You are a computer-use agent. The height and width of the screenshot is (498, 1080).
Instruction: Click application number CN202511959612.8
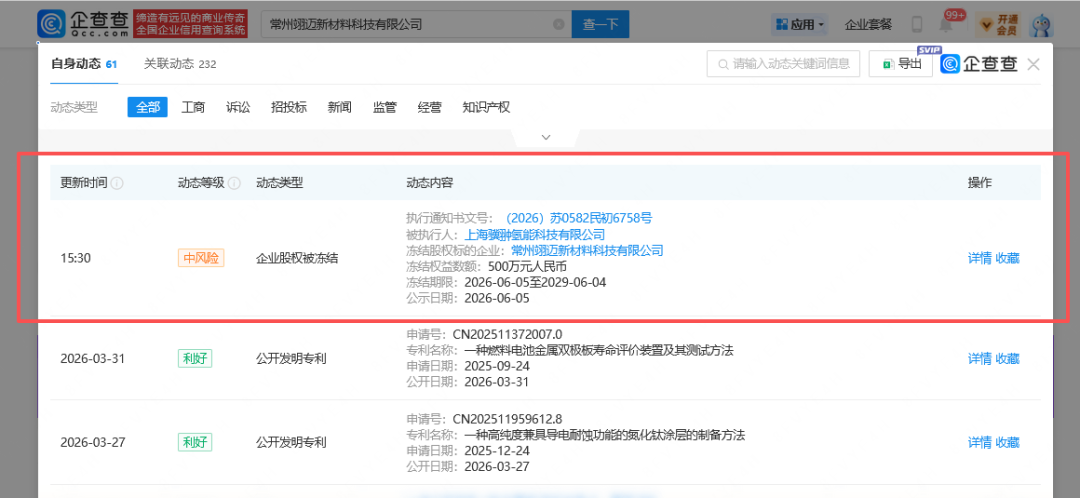coord(508,419)
